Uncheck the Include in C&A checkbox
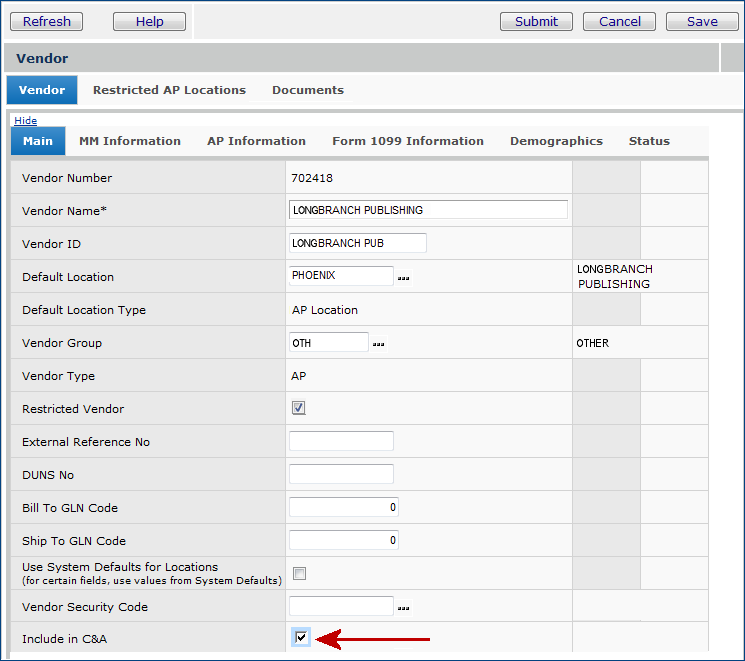This screenshot has width=745, height=661. tap(302, 638)
